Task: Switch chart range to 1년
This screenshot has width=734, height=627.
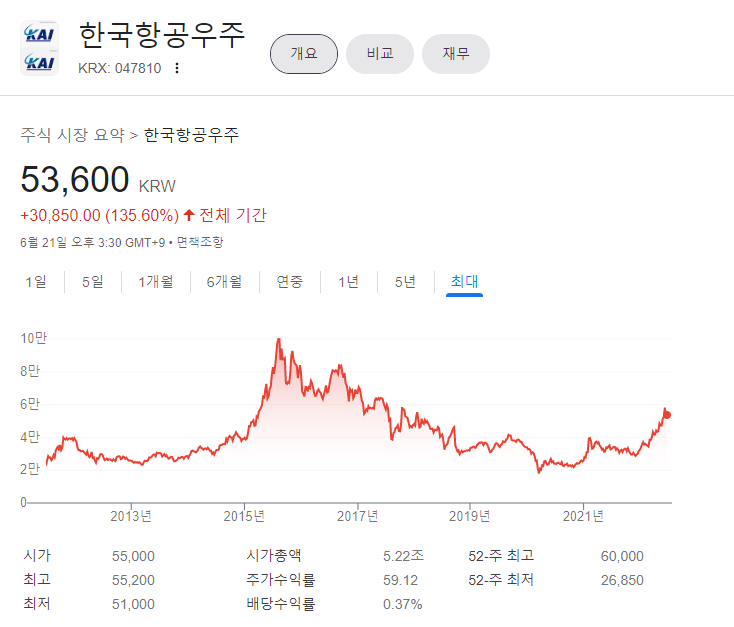Action: pos(349,282)
